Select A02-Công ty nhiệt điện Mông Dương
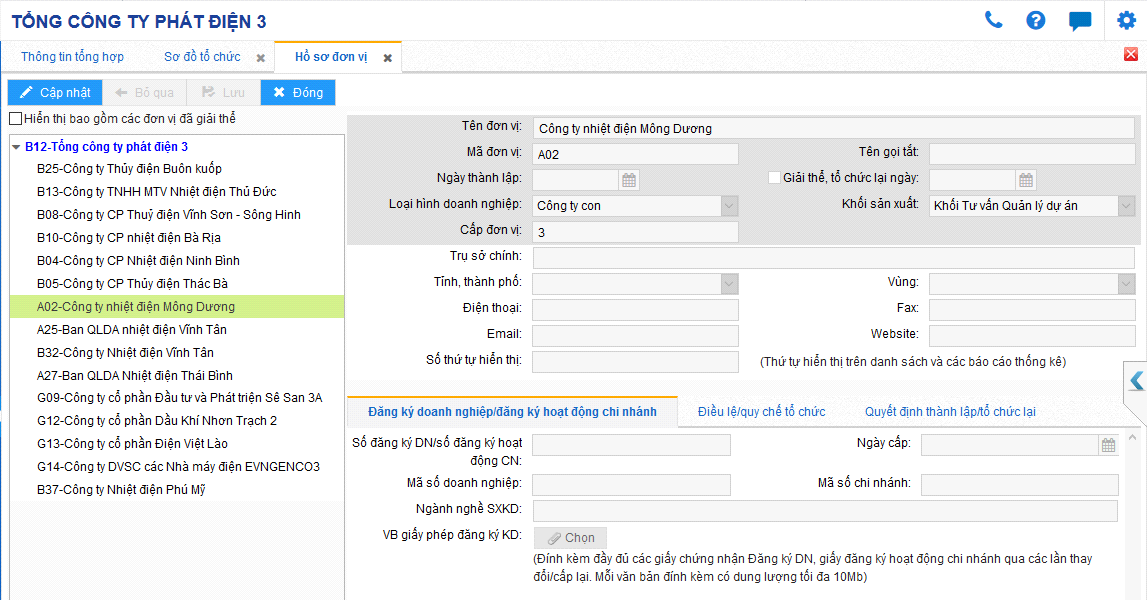This screenshot has height=600, width=1147. [176, 307]
